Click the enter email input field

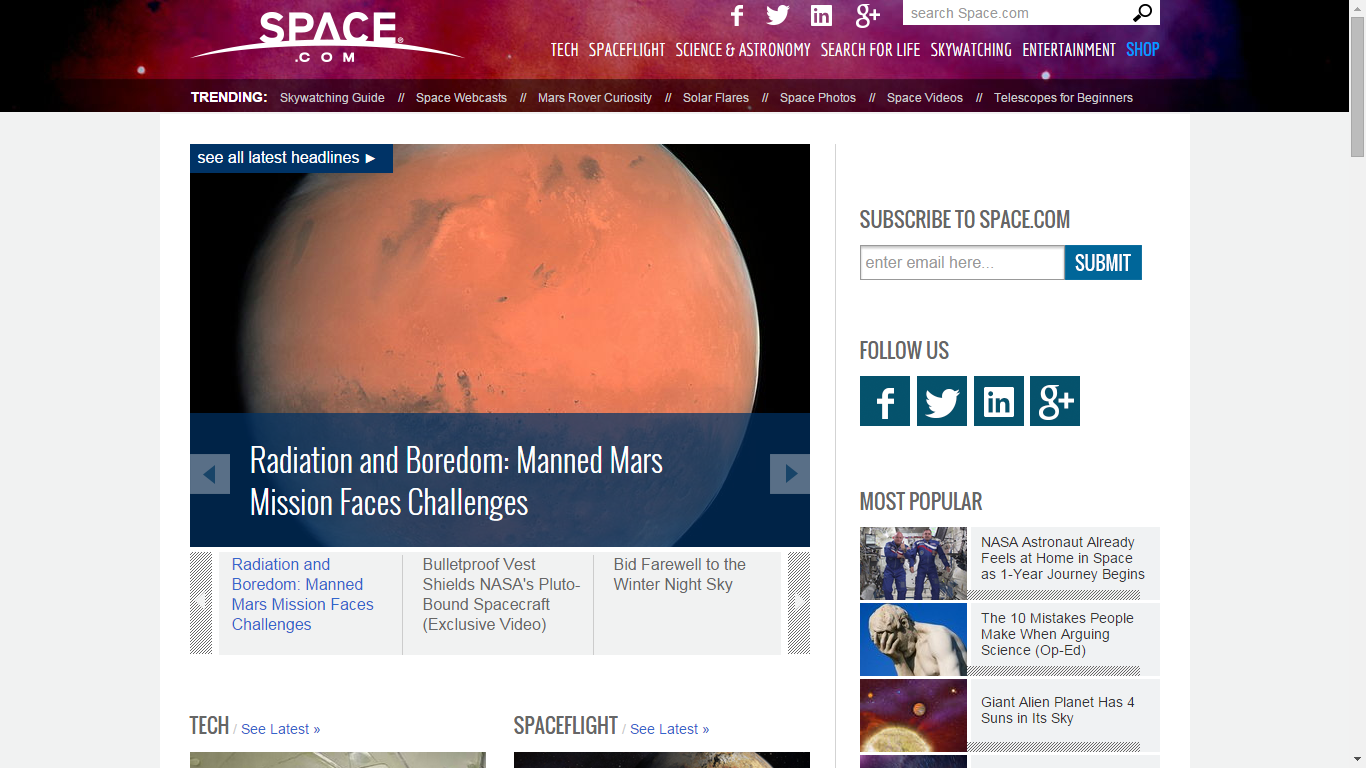coord(962,263)
